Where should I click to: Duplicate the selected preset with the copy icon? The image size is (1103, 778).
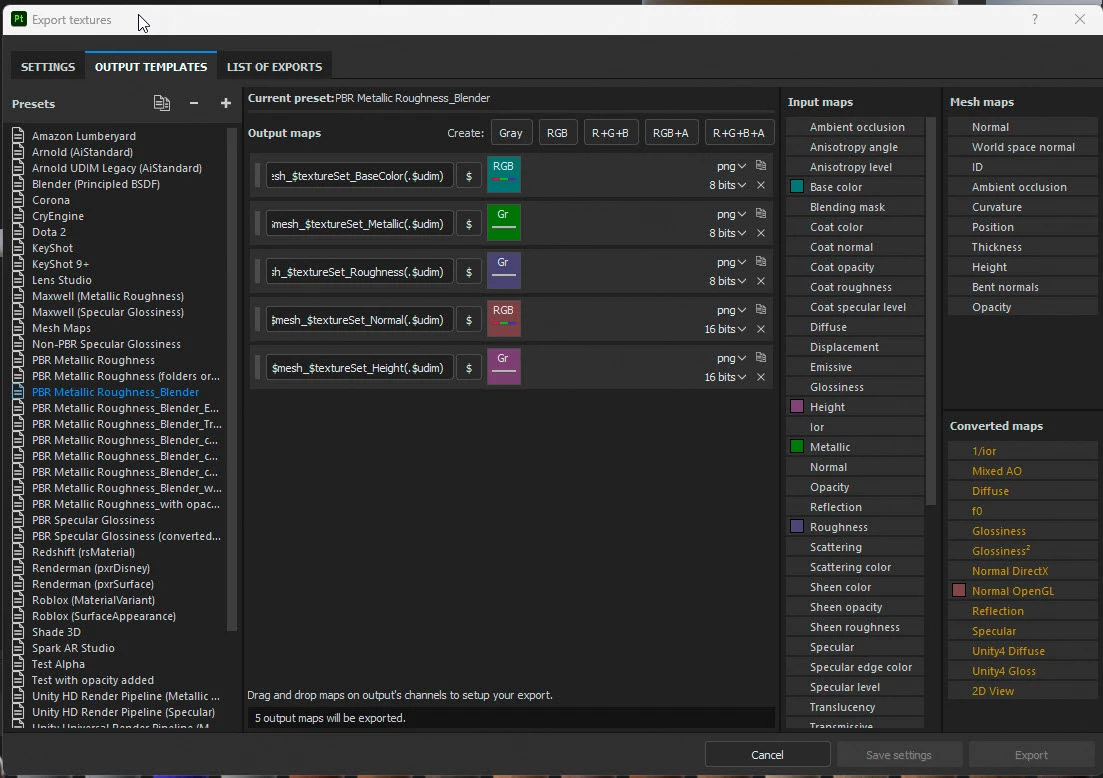(x=162, y=103)
